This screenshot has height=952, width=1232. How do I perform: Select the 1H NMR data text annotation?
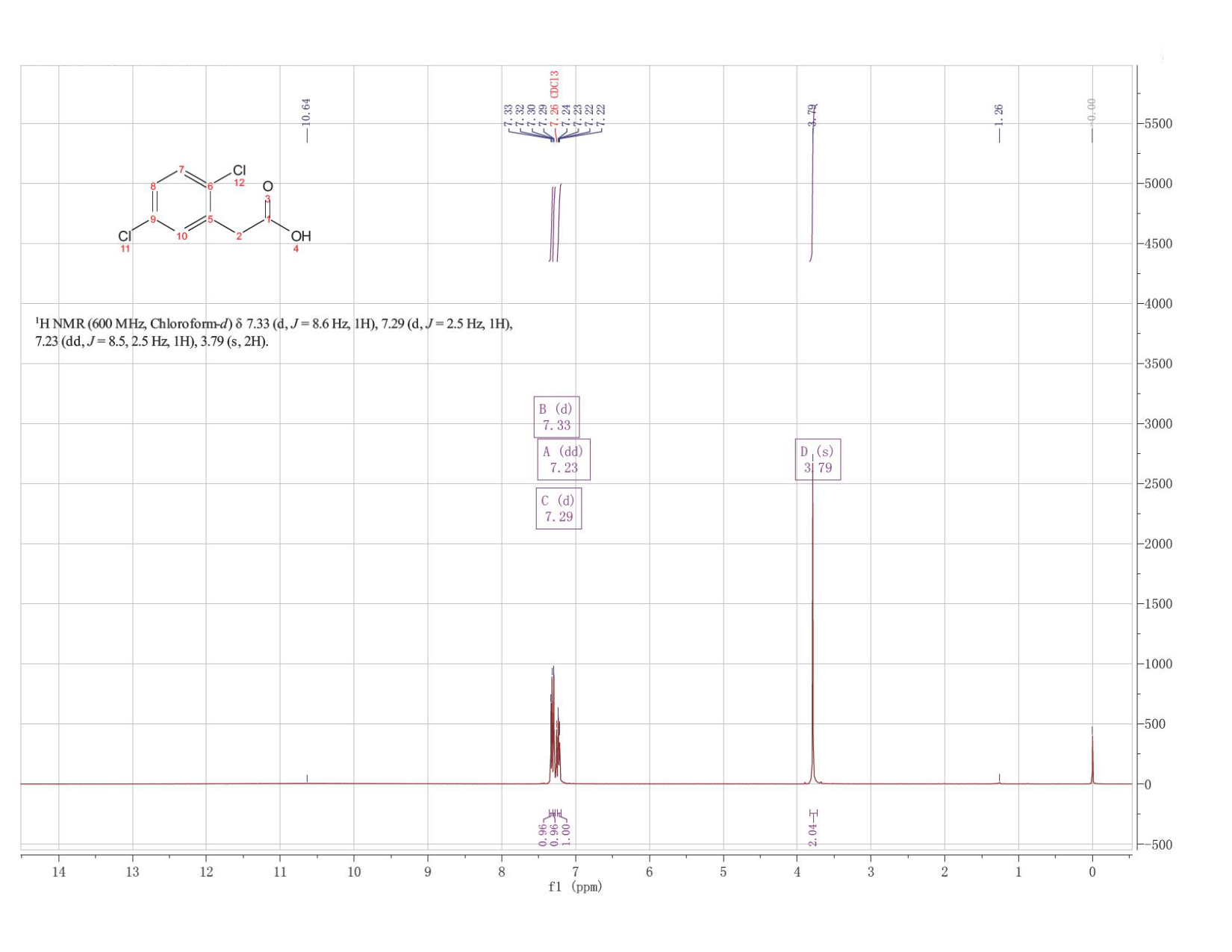point(274,333)
